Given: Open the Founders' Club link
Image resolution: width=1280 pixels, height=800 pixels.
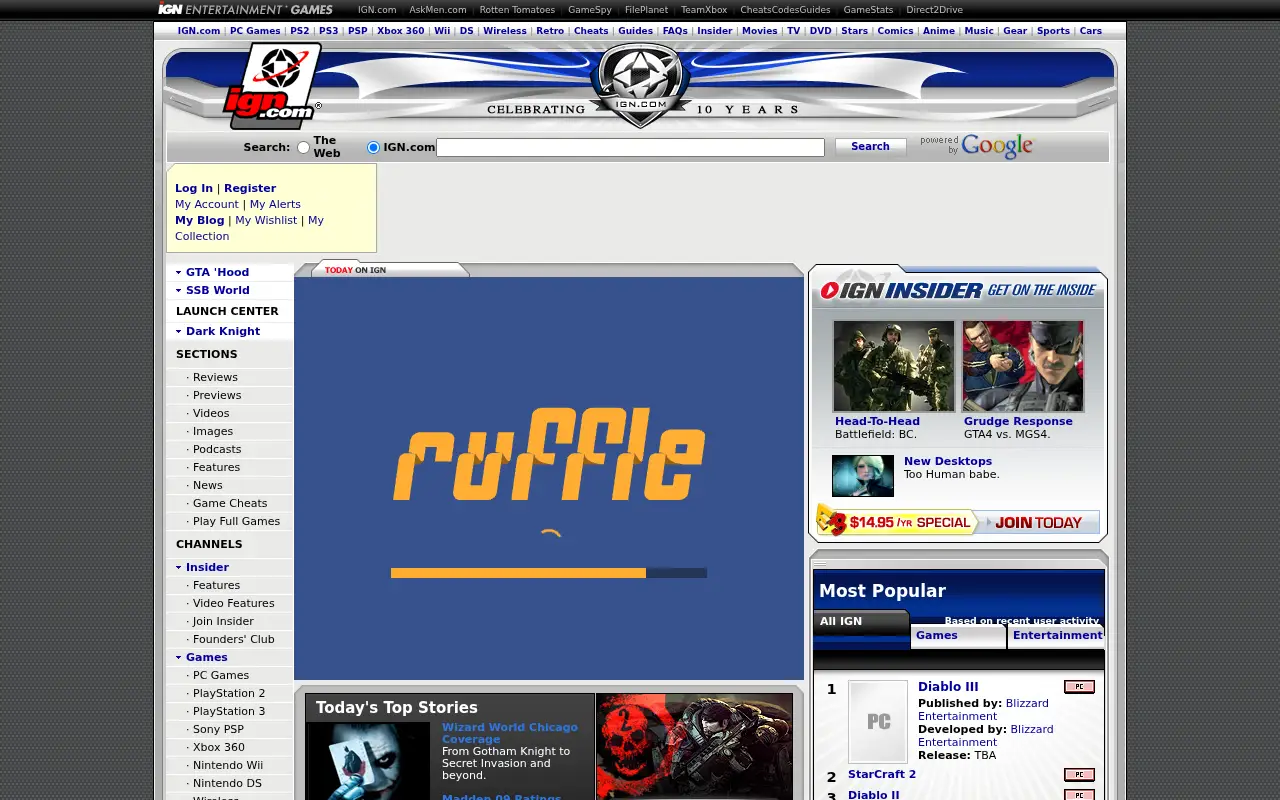Looking at the screenshot, I should 234,639.
